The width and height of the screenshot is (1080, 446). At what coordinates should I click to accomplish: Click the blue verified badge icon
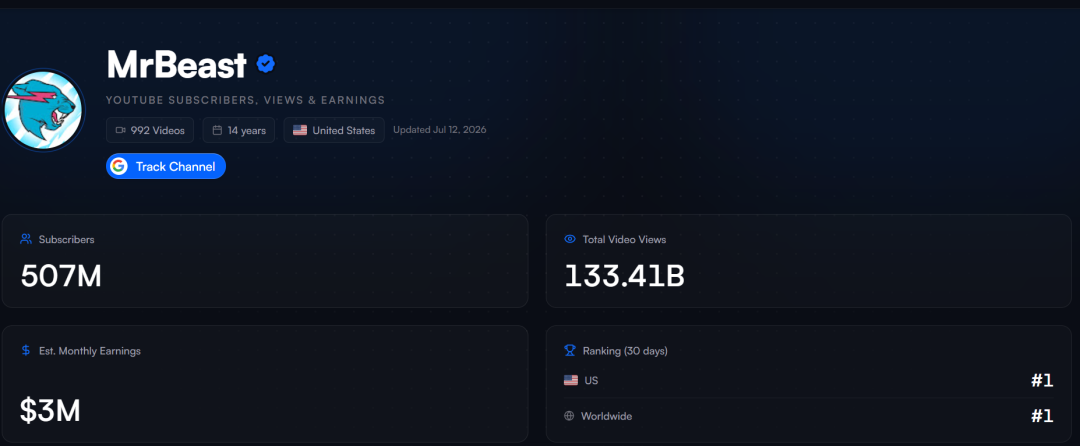(266, 64)
